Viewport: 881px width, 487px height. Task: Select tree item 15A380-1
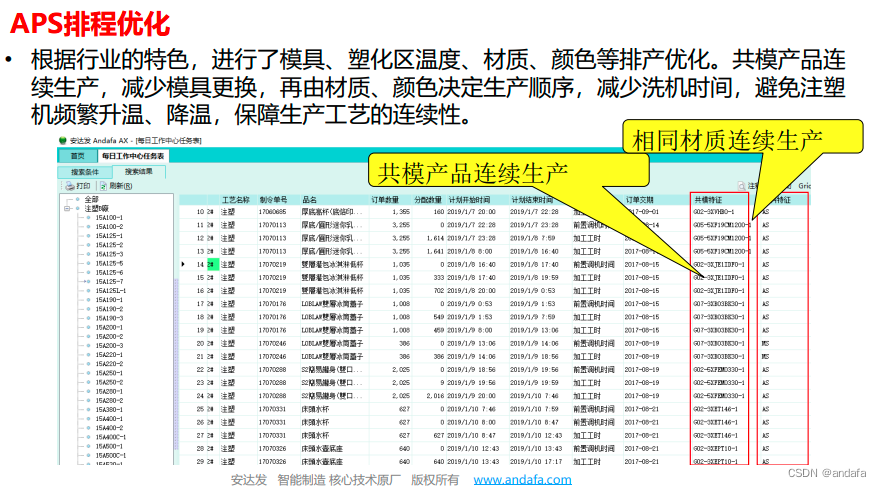pos(109,410)
